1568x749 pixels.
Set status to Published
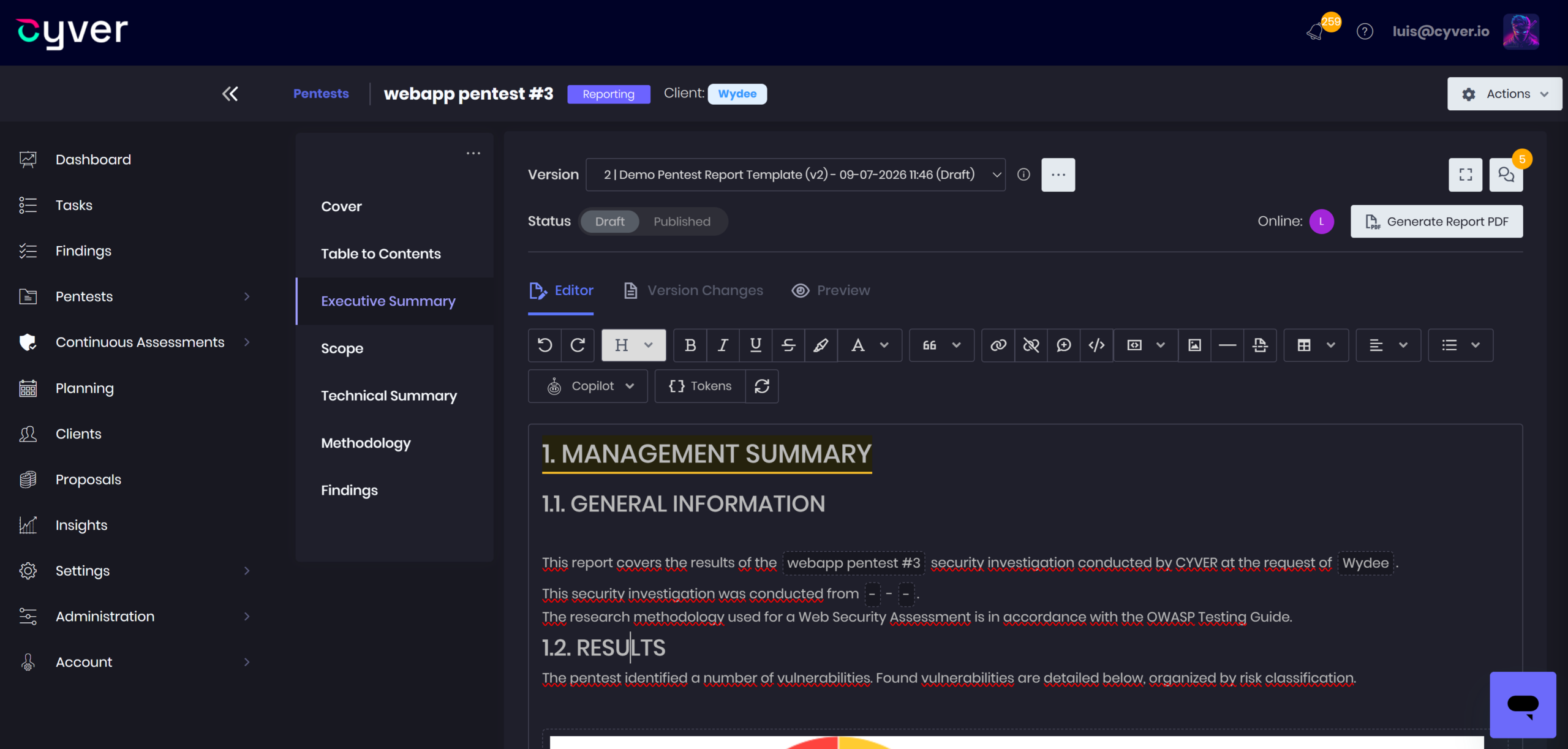click(x=682, y=222)
